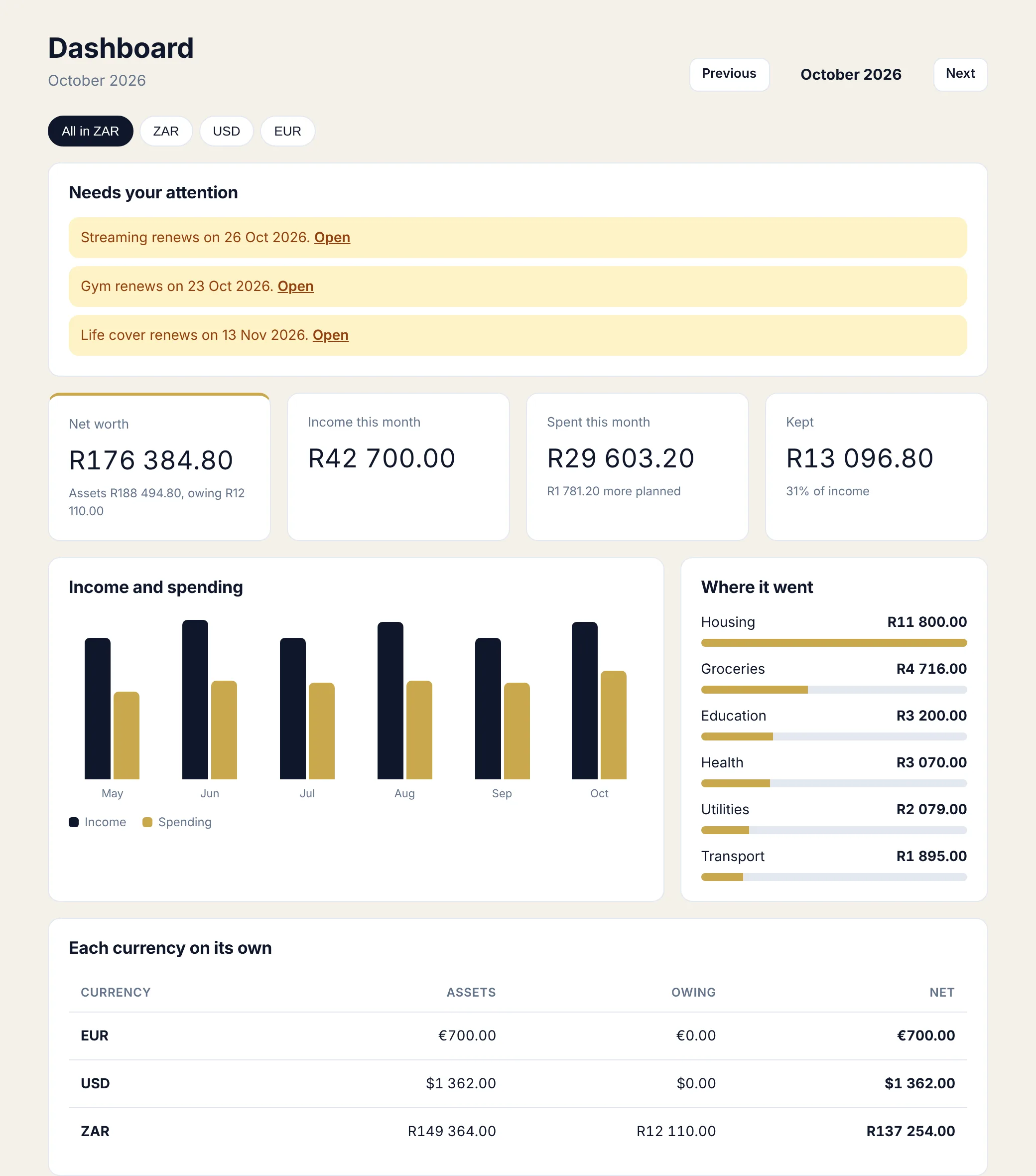Click the R12 110.00 owing value
The width and height of the screenshot is (1036, 1176).
tap(676, 1131)
